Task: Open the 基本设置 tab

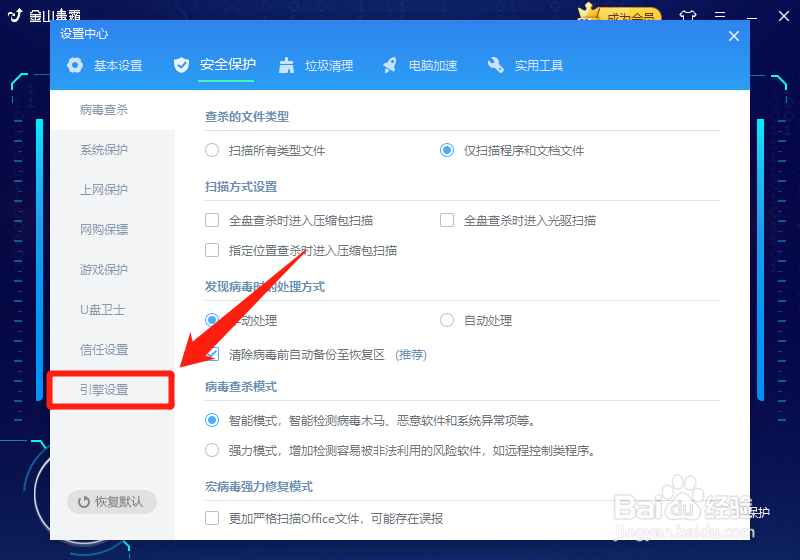Action: click(x=105, y=65)
